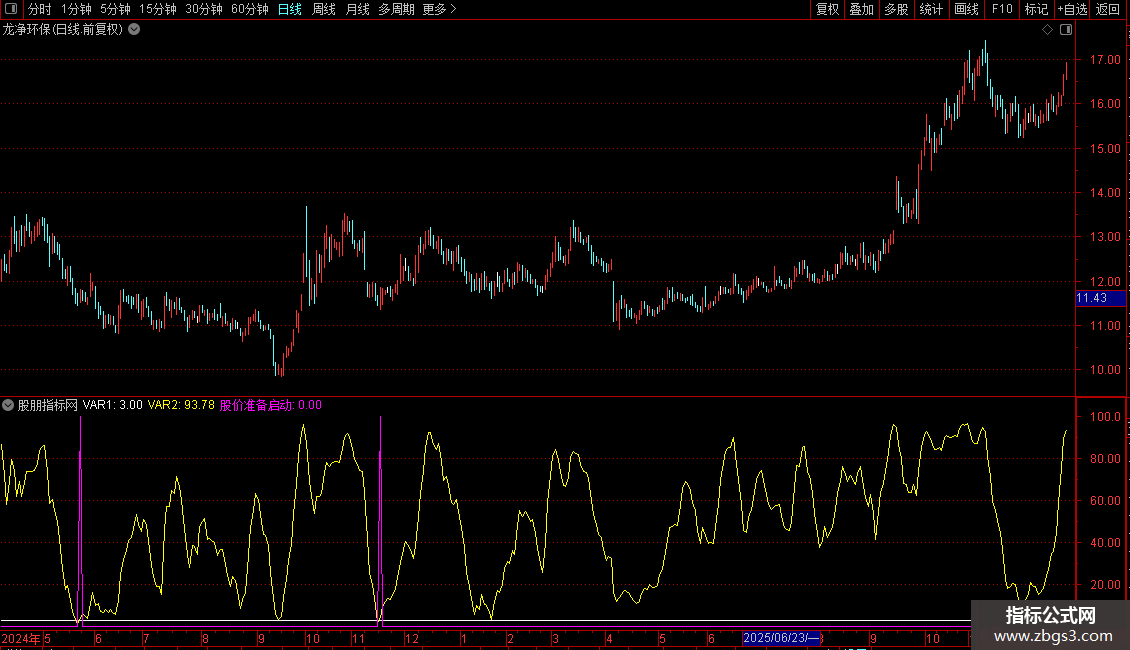
Task: Expand the 更多 more periods menu
Action: (439, 9)
